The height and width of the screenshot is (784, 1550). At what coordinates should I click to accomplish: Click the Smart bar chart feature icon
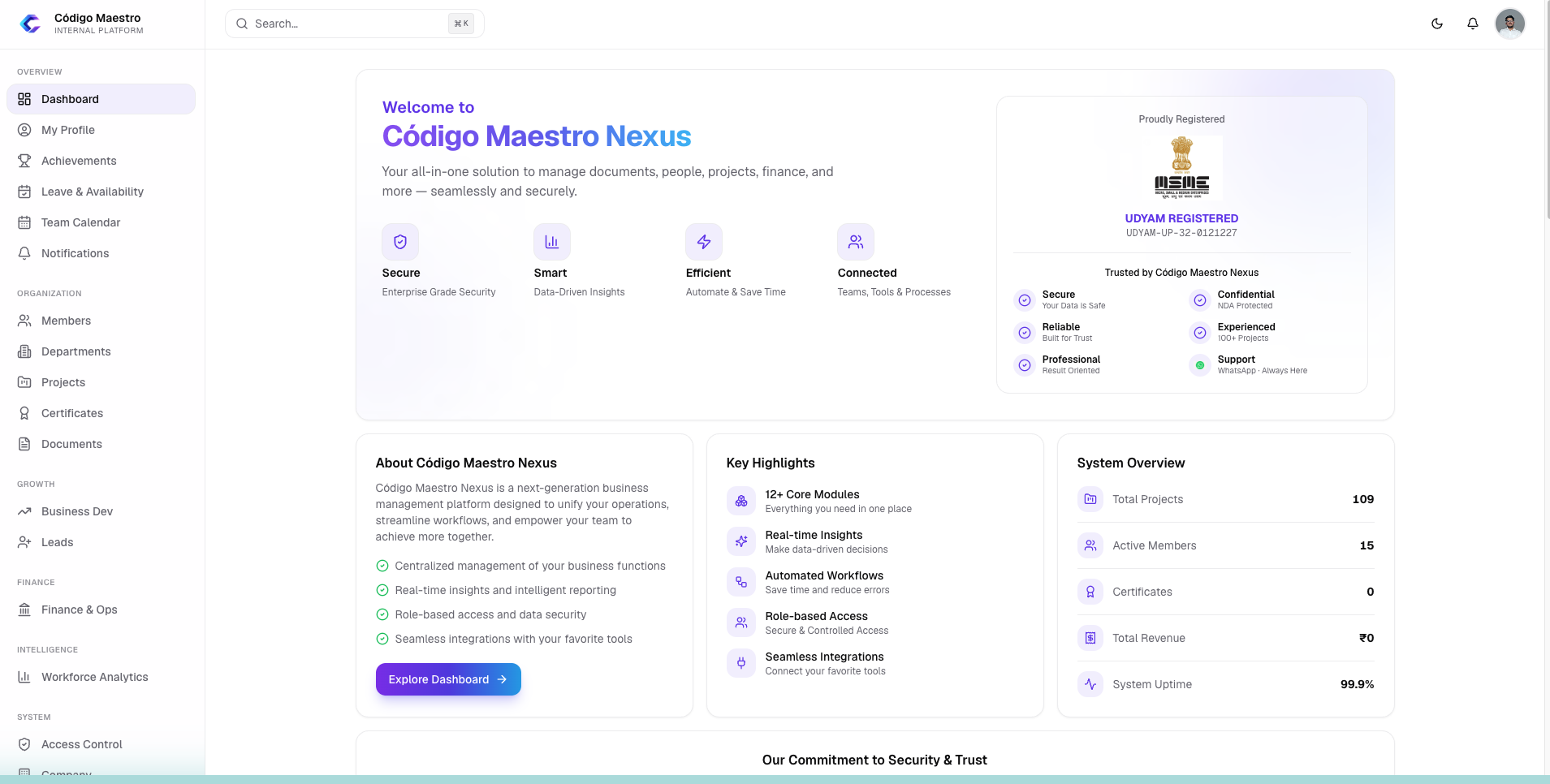(552, 242)
